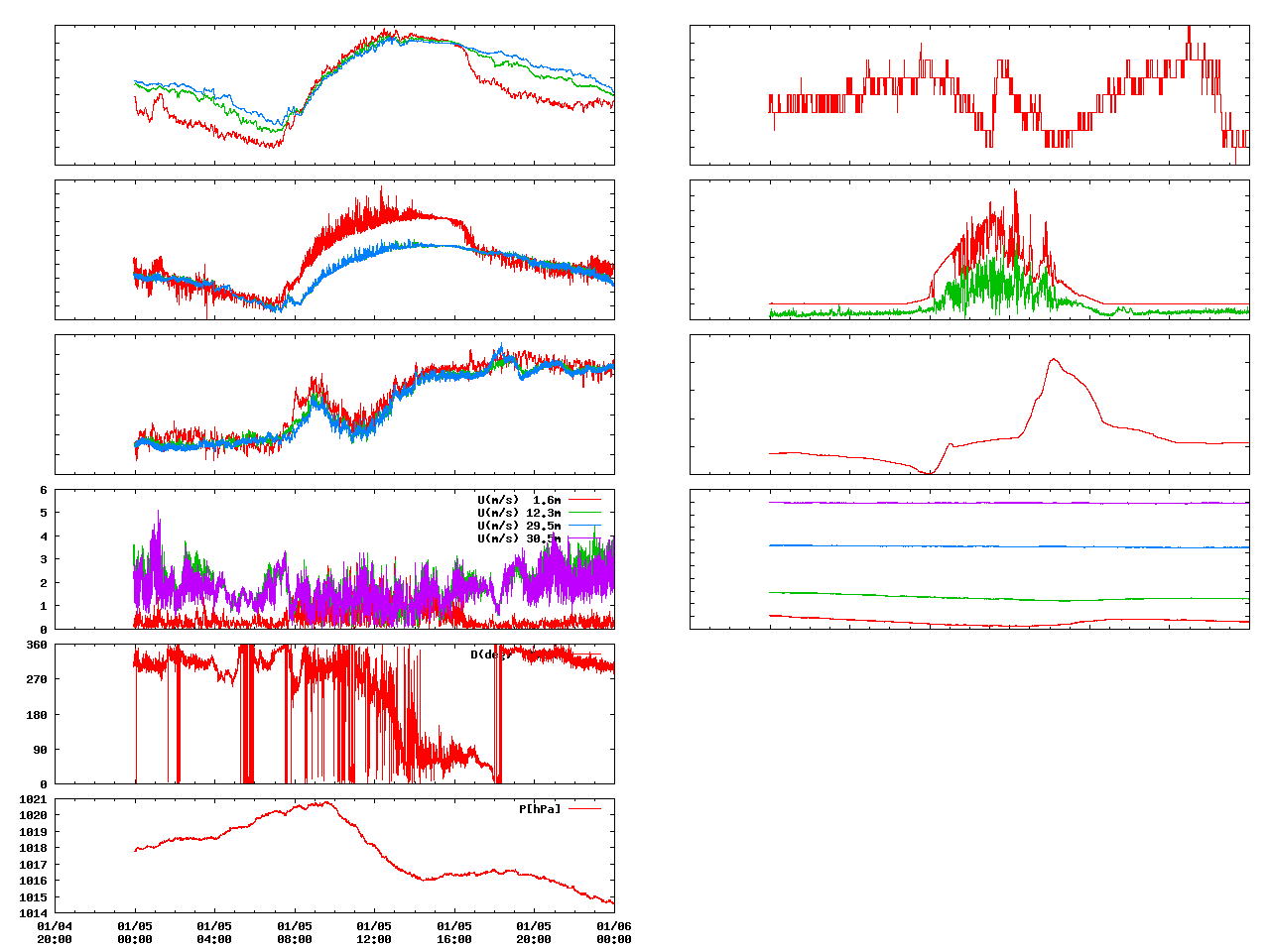Click the '2' wind speed axis value
This screenshot has height=952, width=1270.
(44, 583)
